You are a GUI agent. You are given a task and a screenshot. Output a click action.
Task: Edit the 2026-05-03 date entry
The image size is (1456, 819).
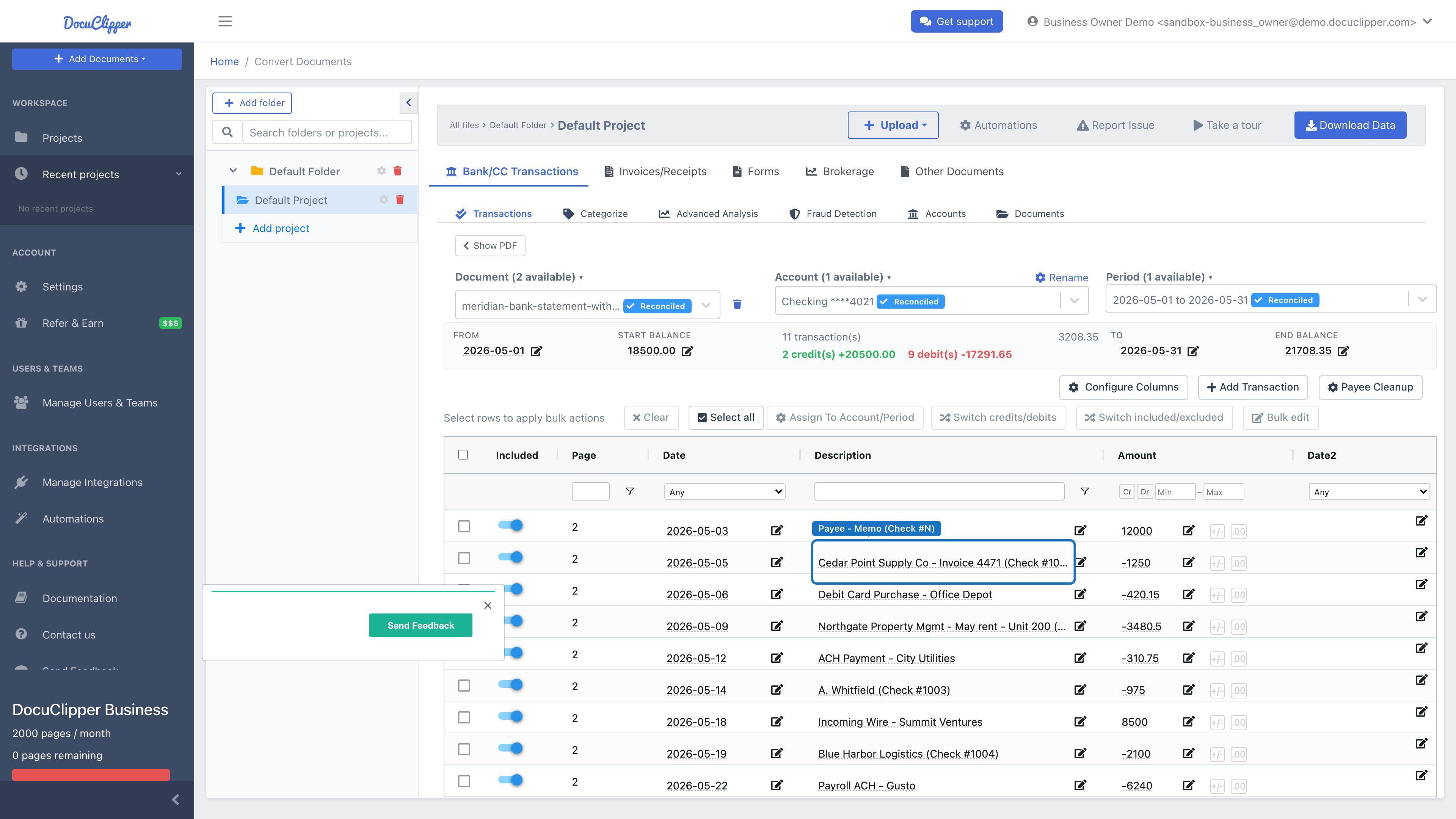(x=777, y=530)
